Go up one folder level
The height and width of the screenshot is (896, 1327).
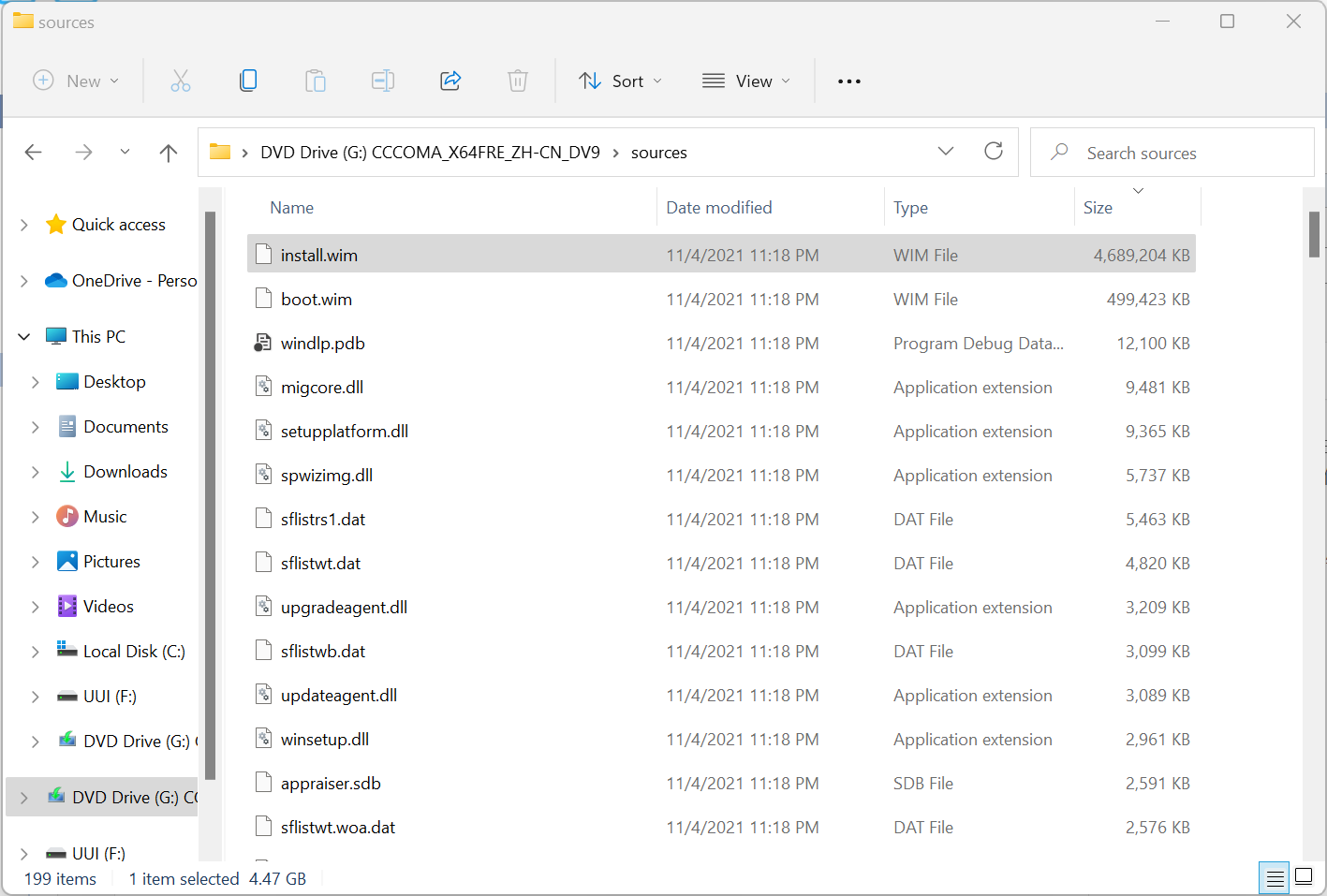click(169, 152)
